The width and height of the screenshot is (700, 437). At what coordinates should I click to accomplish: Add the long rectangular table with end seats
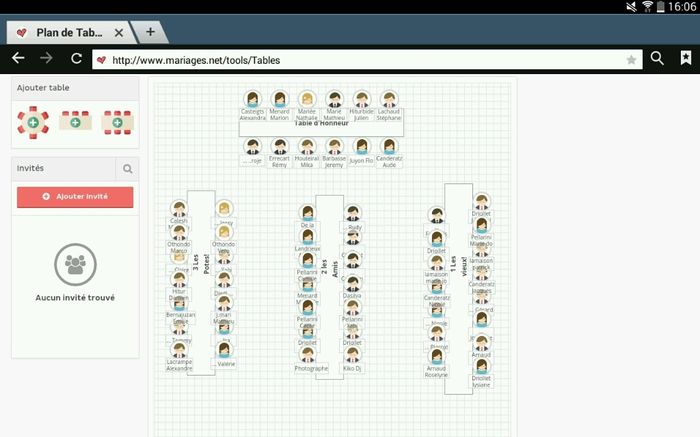[x=117, y=122]
